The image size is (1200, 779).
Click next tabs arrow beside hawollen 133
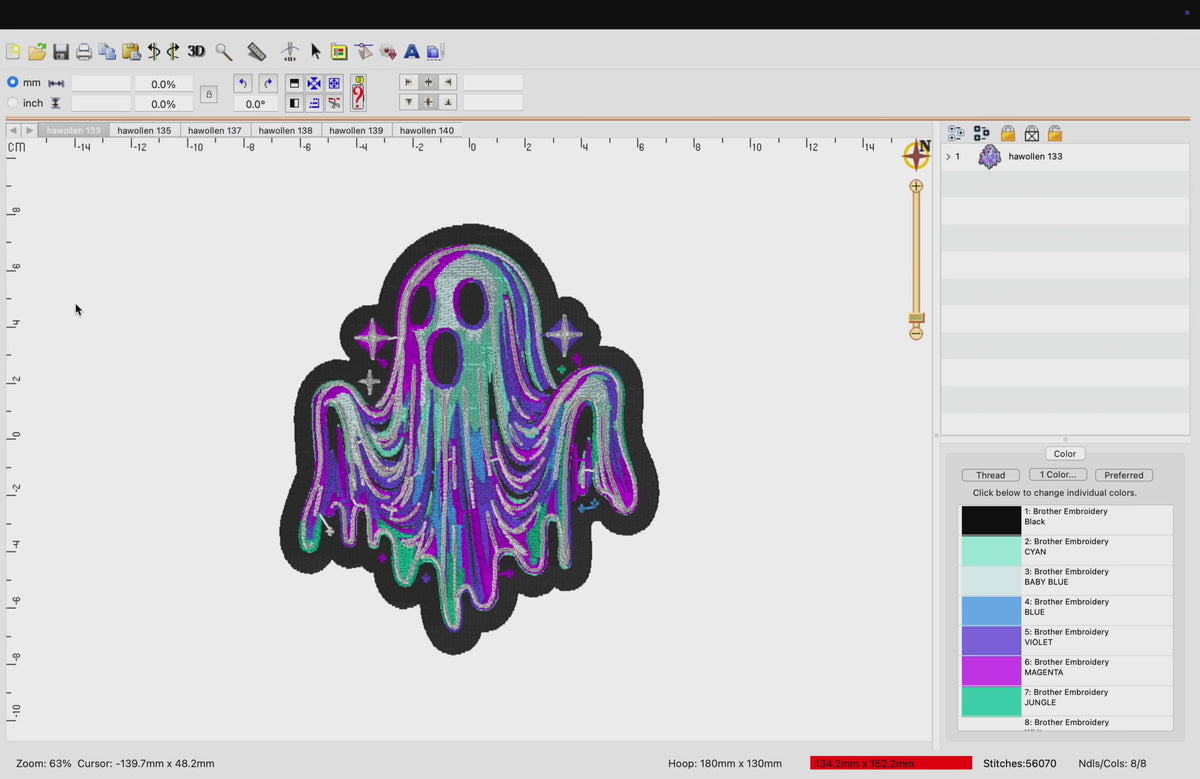click(x=30, y=130)
